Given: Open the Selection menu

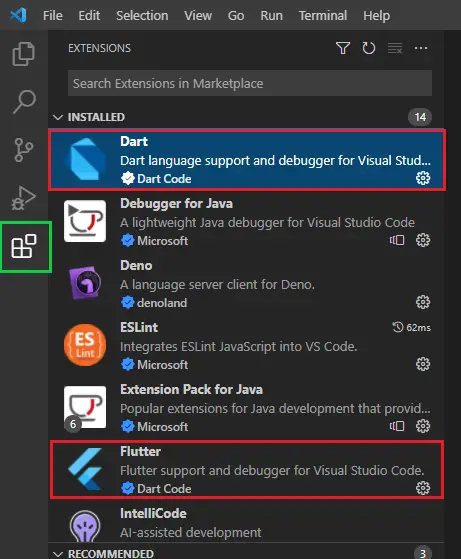Looking at the screenshot, I should [x=142, y=16].
